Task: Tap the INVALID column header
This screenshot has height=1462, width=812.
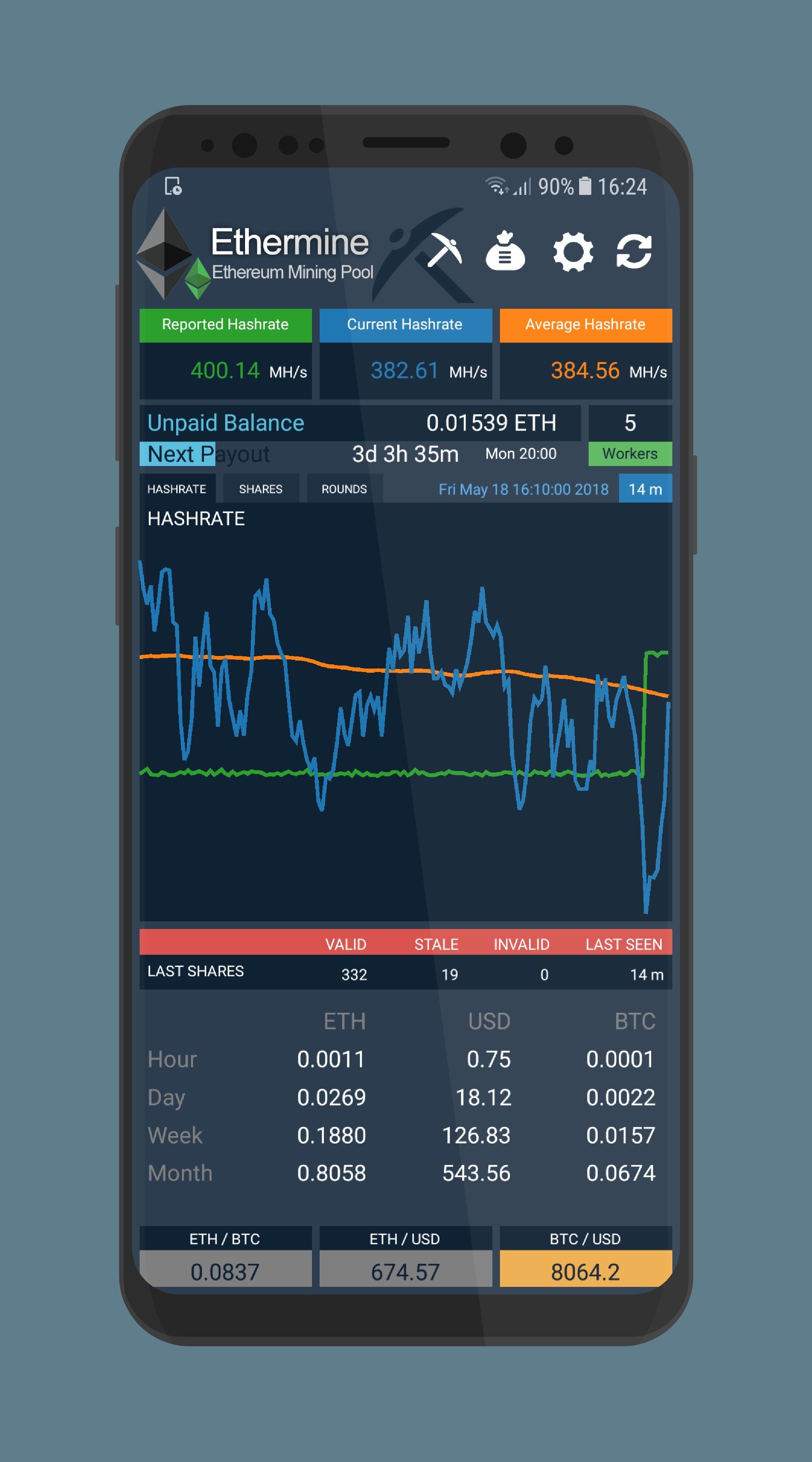Action: click(521, 944)
